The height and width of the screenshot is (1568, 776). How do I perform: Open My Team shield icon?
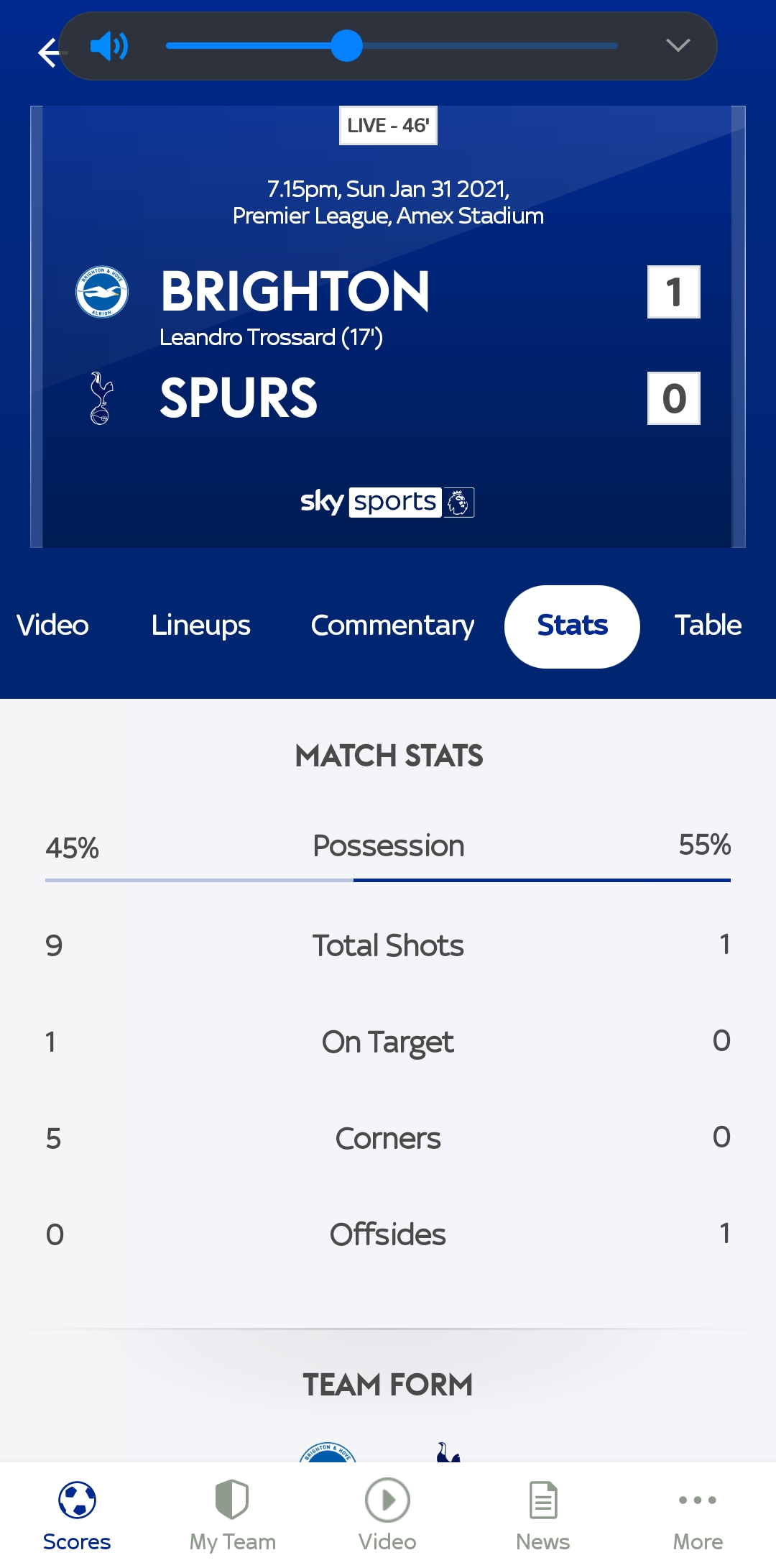click(x=232, y=1499)
